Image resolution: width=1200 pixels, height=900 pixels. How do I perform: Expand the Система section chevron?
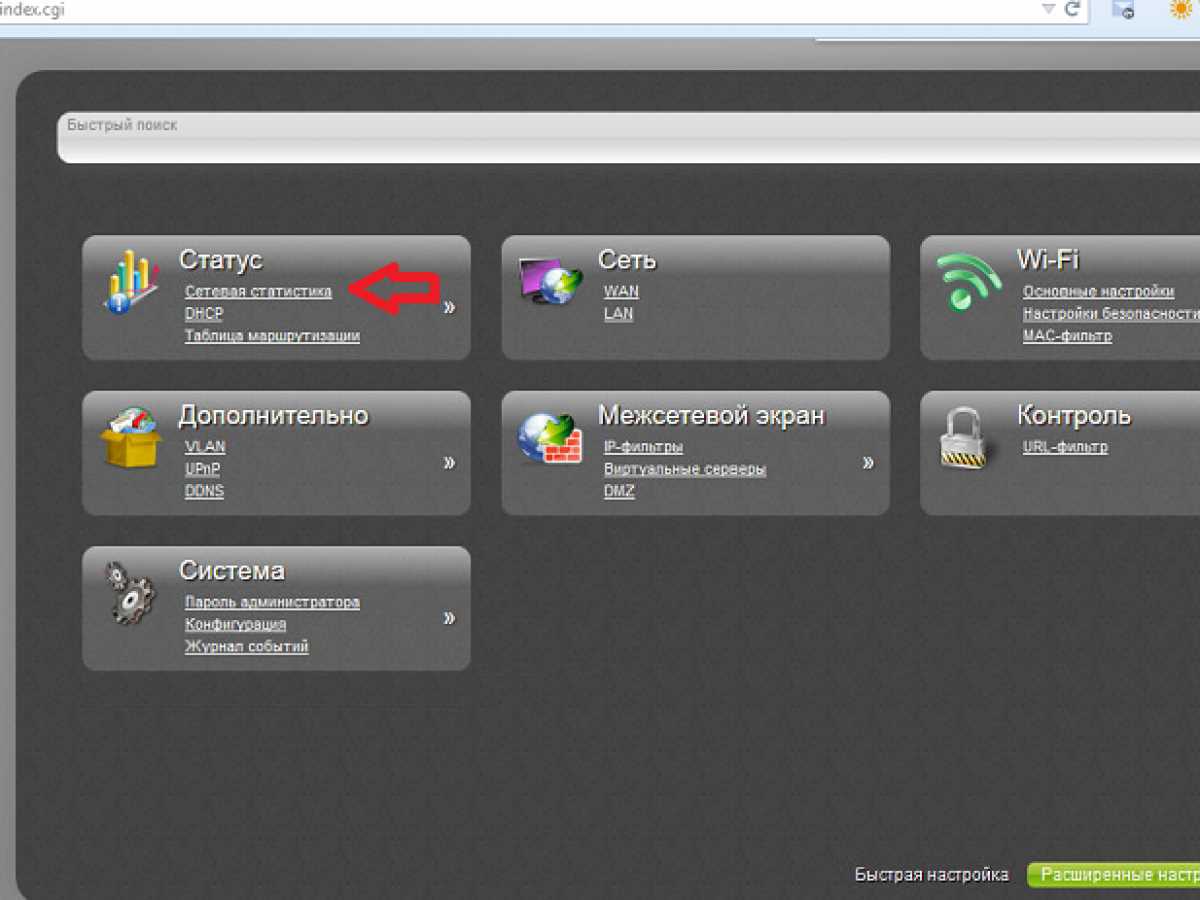[449, 618]
